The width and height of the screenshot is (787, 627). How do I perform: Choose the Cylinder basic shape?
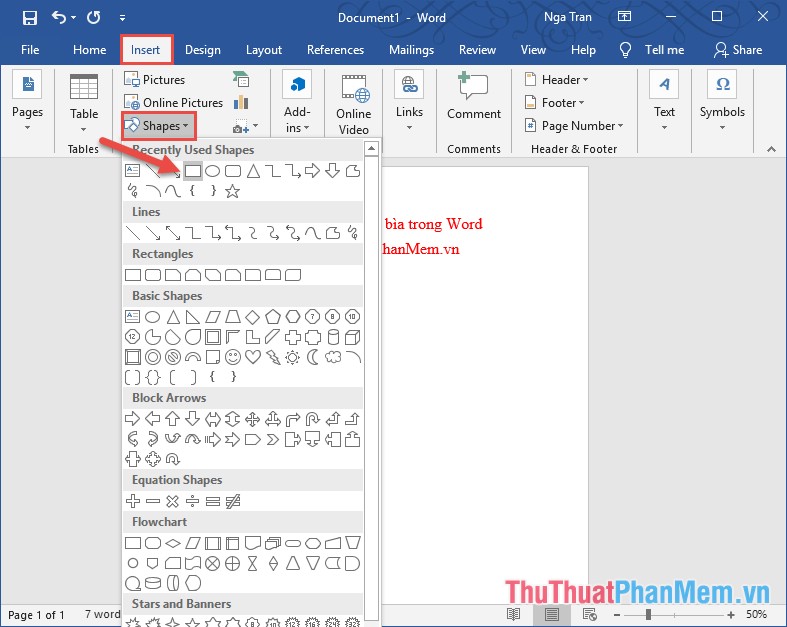pos(333,337)
